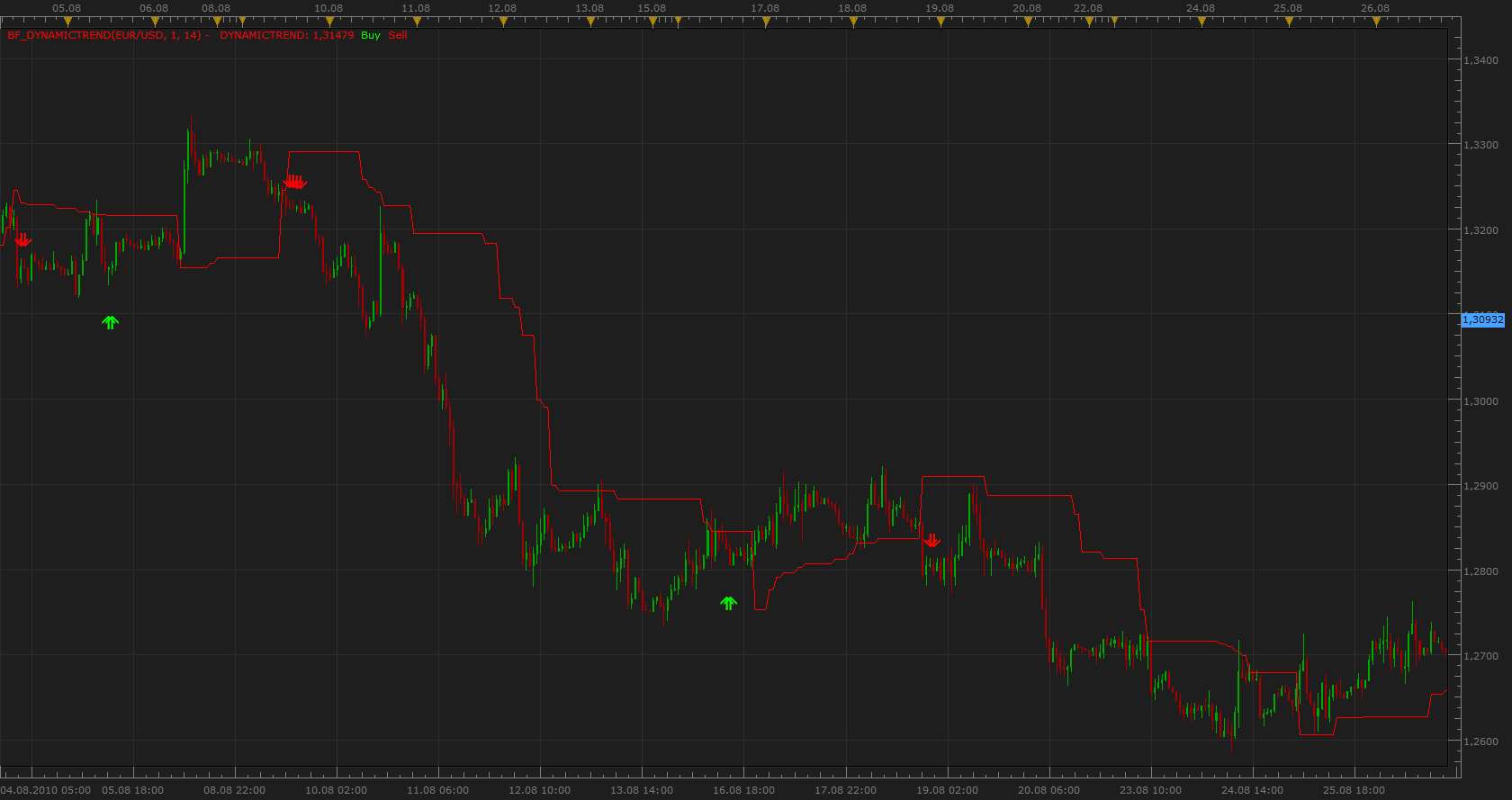Click the red Sell arrow cluster below 1,3300

pyautogui.click(x=294, y=182)
